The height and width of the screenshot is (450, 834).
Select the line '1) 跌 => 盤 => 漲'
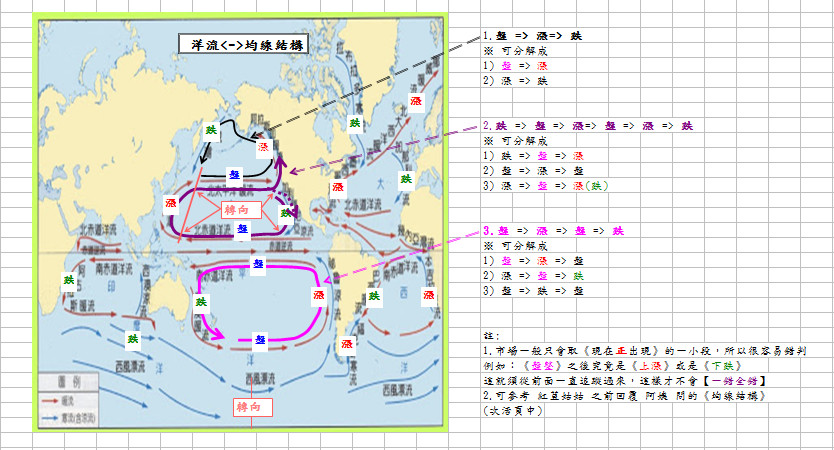[533, 156]
